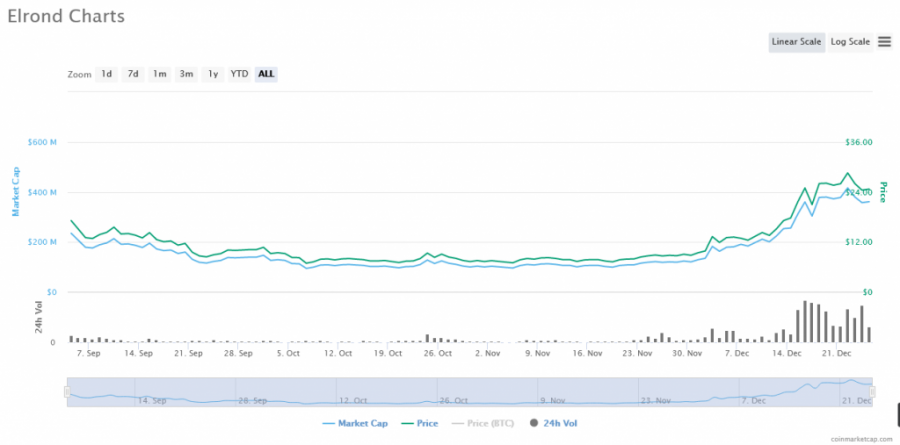This screenshot has width=900, height=445.
Task: Click the 9. Nov date axis label
Action: tap(538, 354)
